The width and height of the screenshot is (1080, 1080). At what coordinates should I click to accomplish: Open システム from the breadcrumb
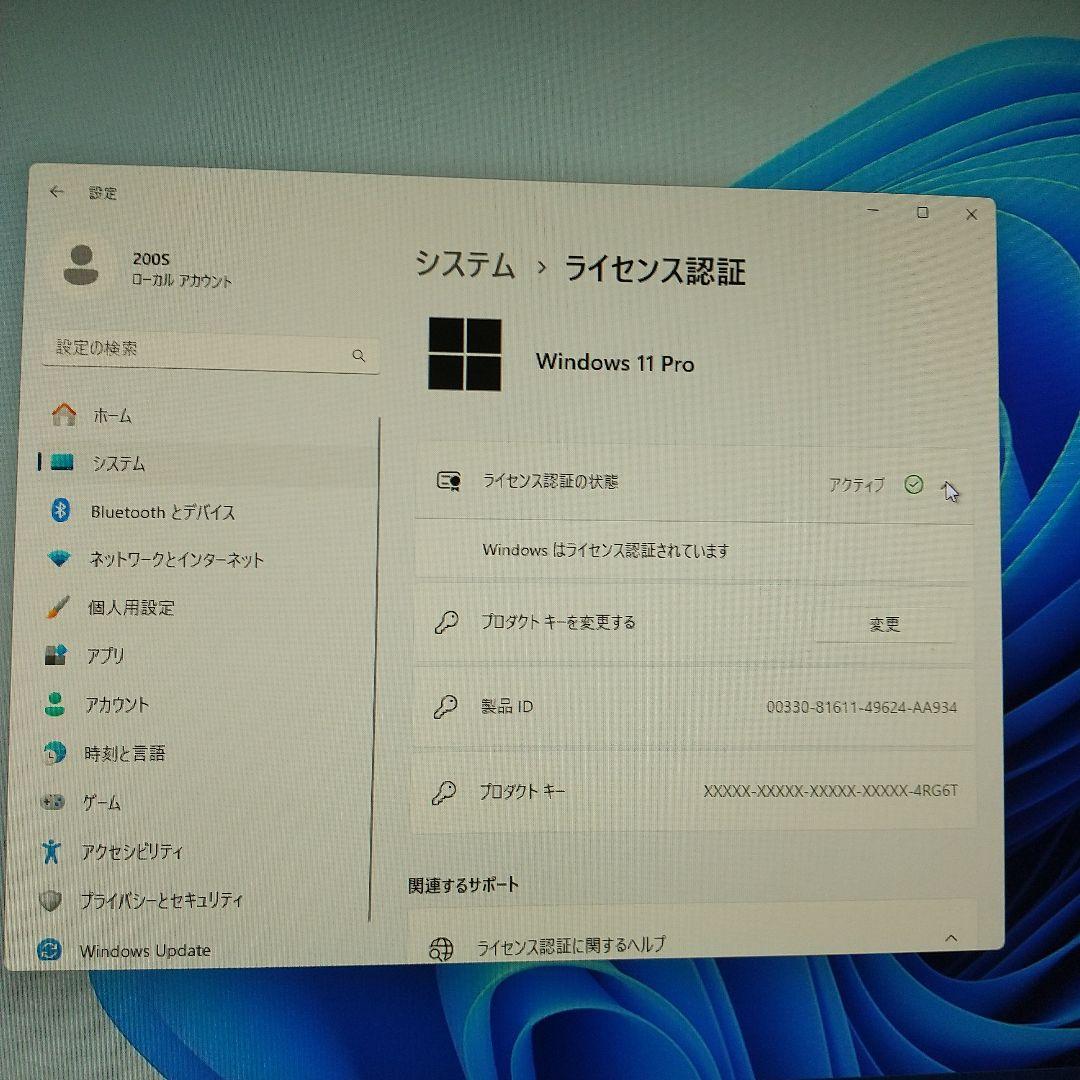pyautogui.click(x=466, y=267)
